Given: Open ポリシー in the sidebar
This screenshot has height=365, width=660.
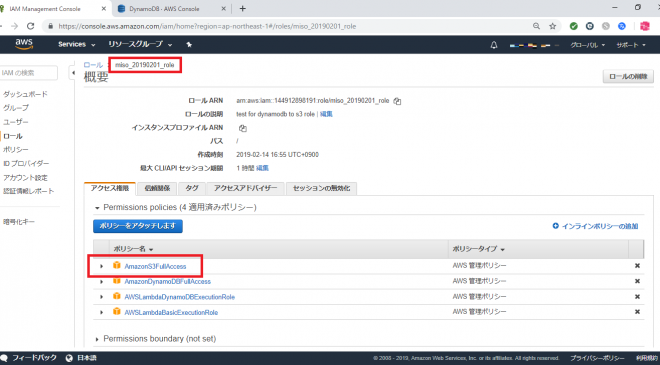Looking at the screenshot, I should (16, 149).
